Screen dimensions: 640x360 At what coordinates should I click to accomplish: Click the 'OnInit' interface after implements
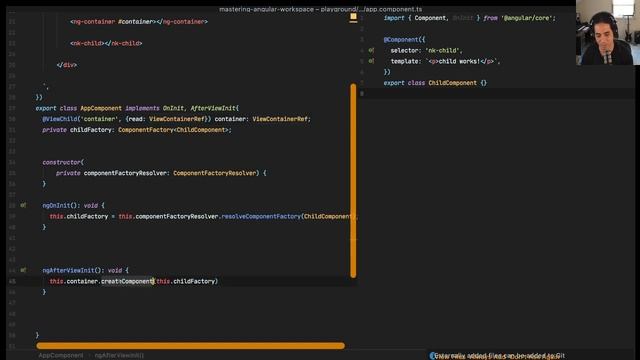pyautogui.click(x=173, y=108)
